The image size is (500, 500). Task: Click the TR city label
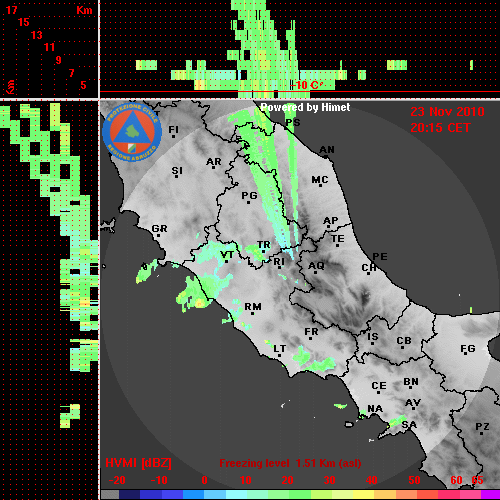point(264,245)
